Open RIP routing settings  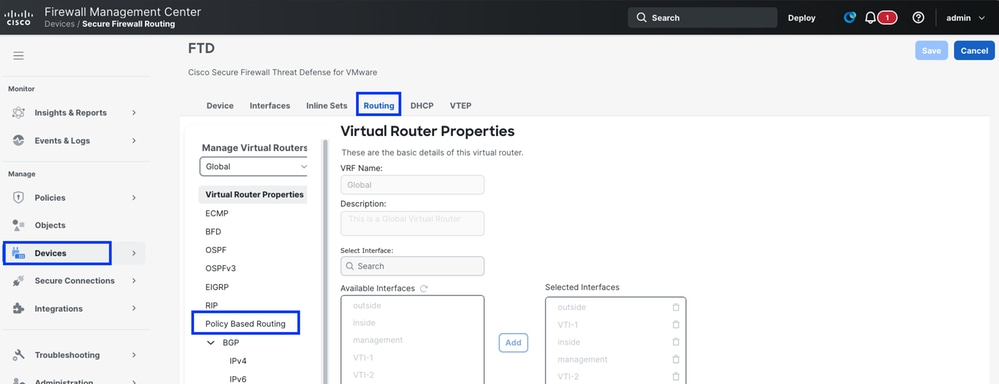coord(212,306)
